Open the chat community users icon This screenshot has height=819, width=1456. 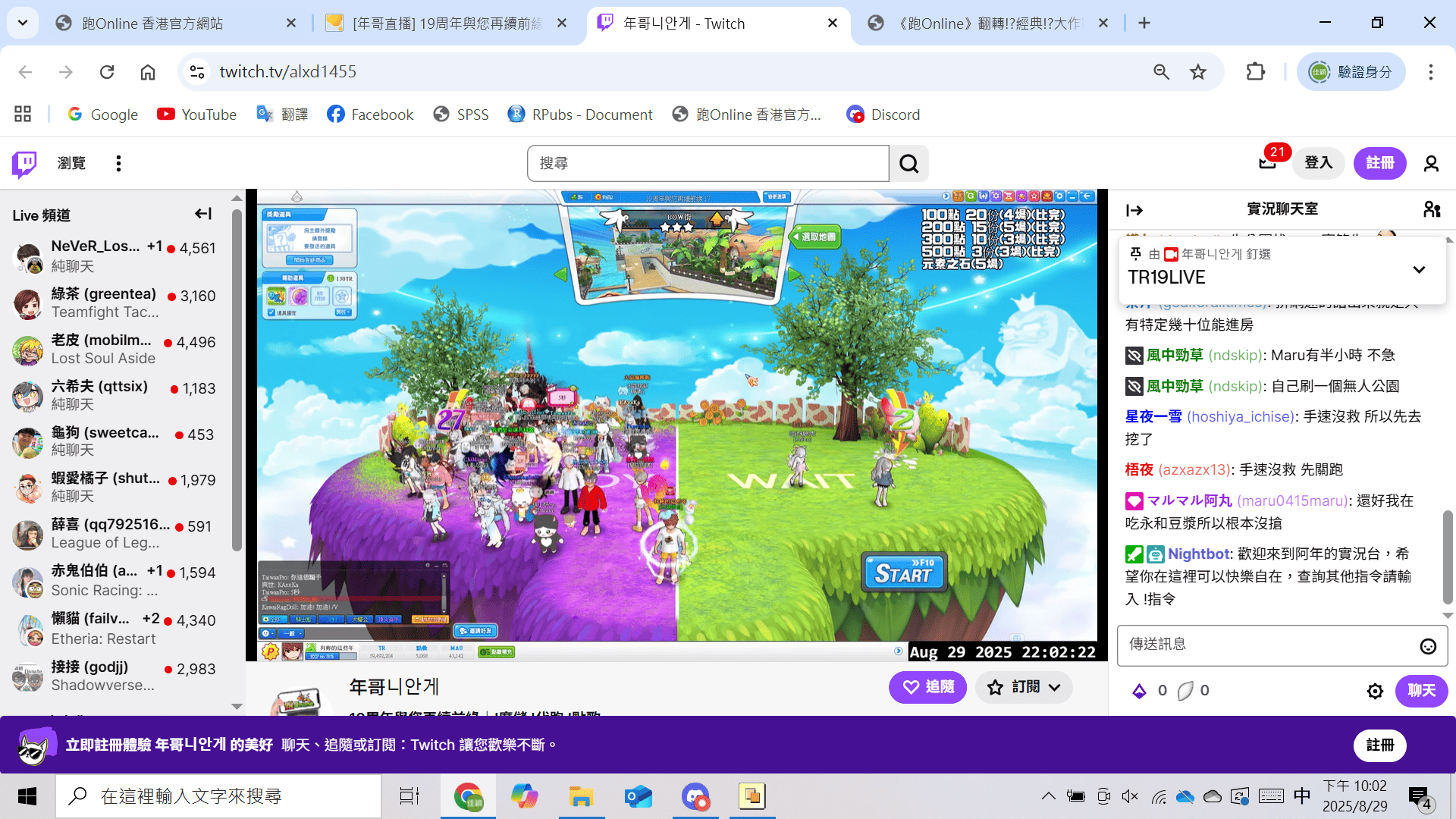pos(1432,209)
